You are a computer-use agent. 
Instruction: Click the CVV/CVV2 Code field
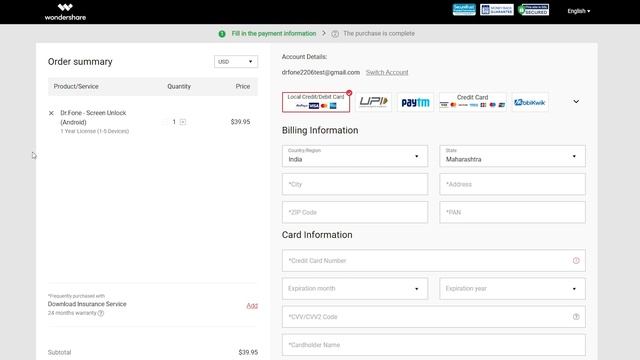[433, 317]
